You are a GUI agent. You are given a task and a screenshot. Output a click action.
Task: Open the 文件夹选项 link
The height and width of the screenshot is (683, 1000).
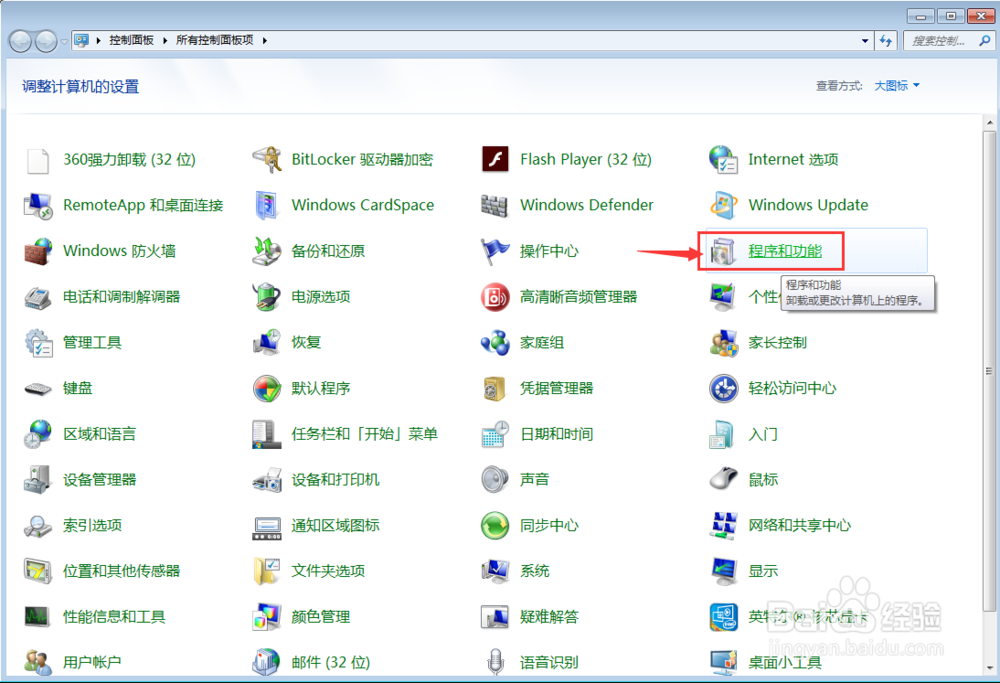point(328,571)
